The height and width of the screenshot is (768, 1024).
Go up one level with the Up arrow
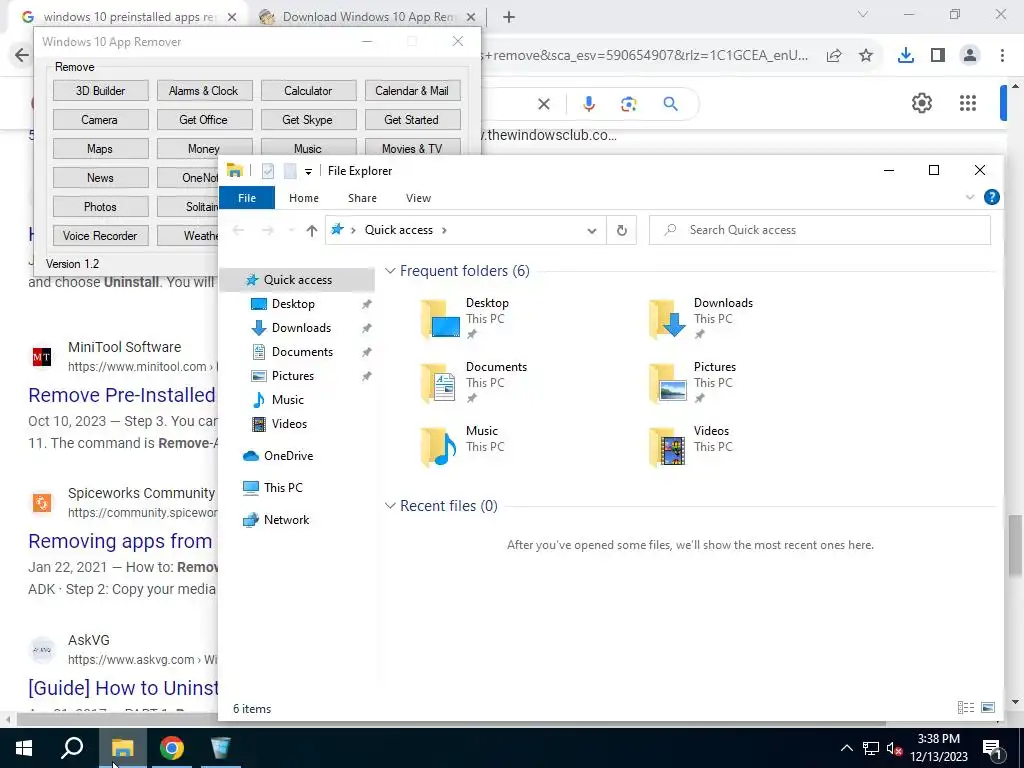[x=312, y=231]
